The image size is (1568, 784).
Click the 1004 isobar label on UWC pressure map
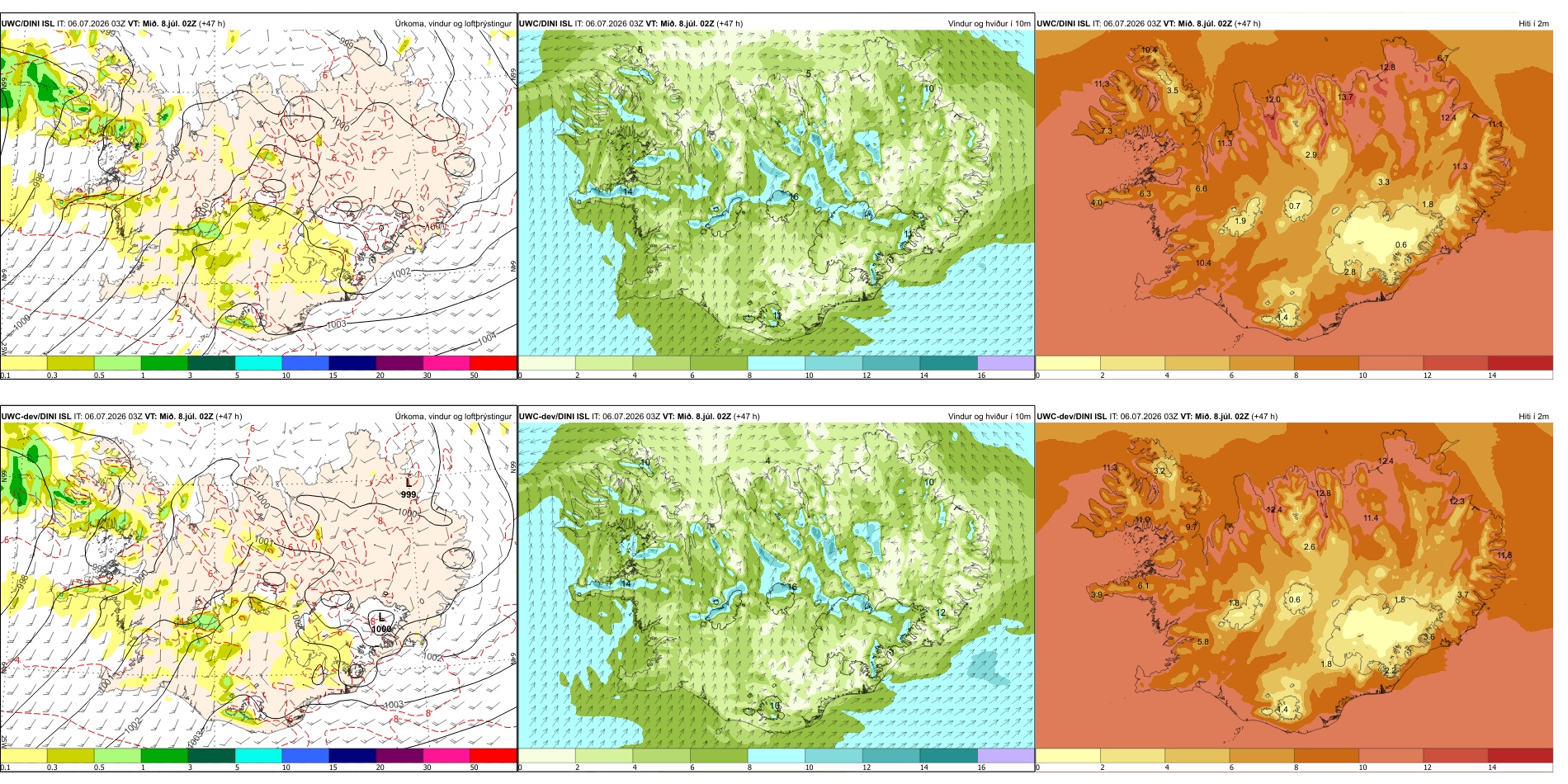(488, 339)
